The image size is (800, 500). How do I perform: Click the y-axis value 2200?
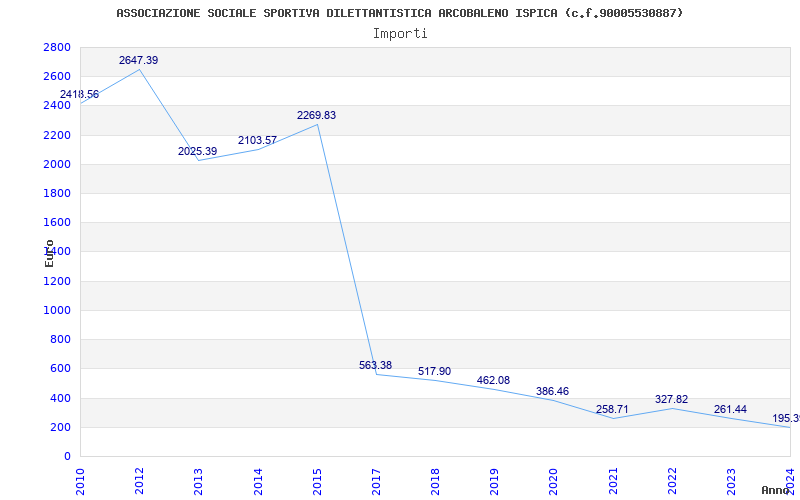pos(57,135)
